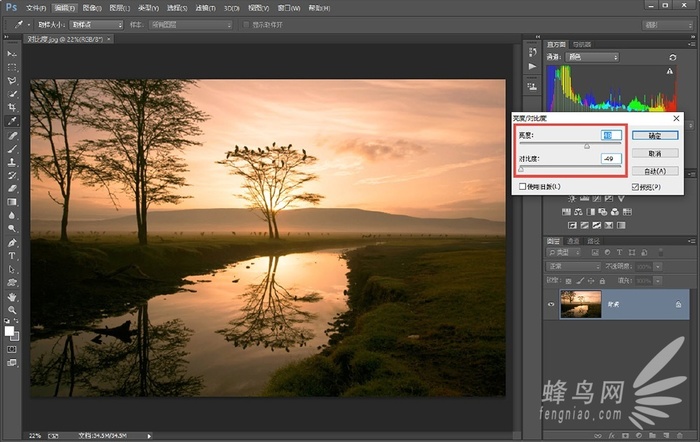Toggle the show sampling ring checkbox

tap(246, 25)
